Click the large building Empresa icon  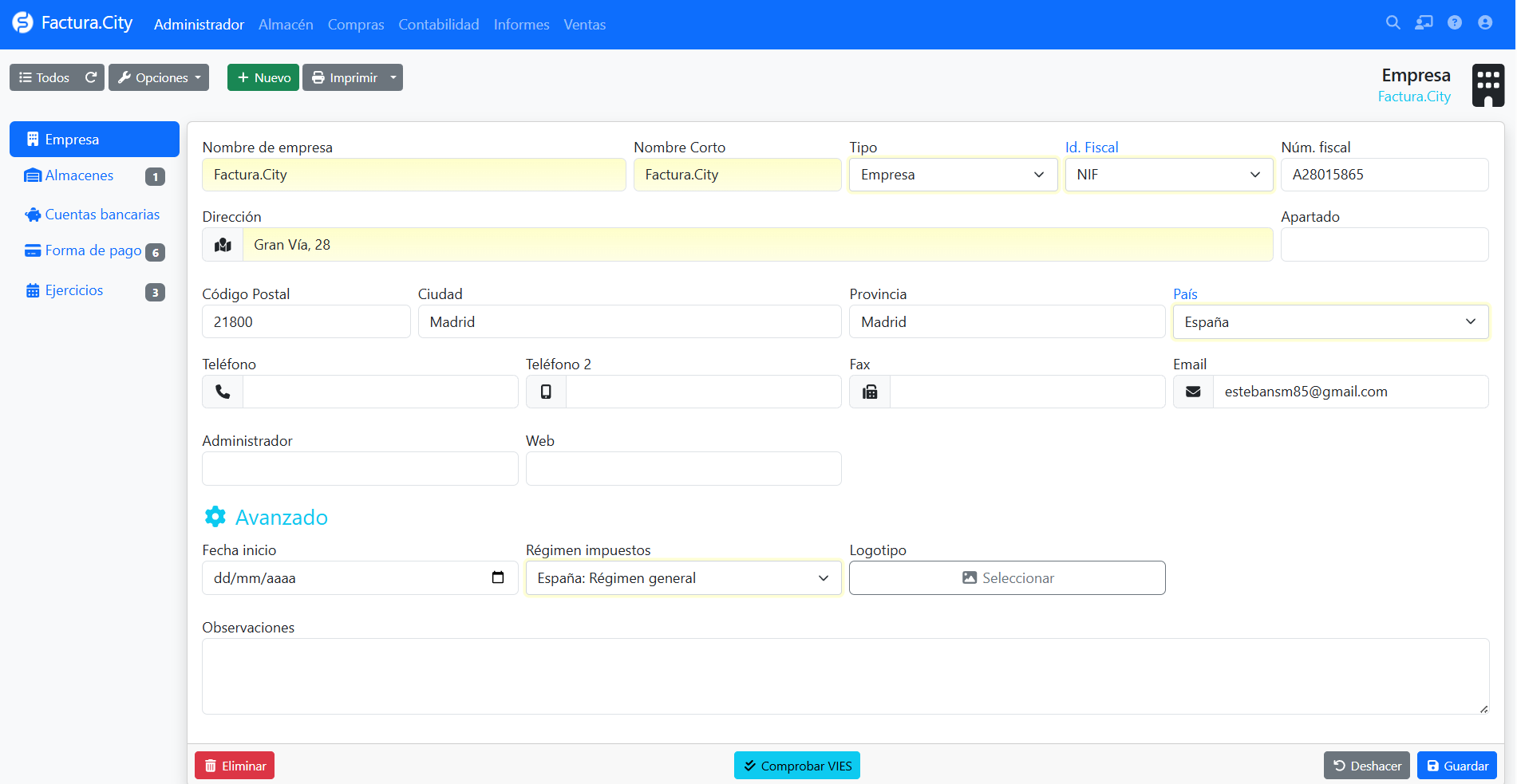[1488, 85]
